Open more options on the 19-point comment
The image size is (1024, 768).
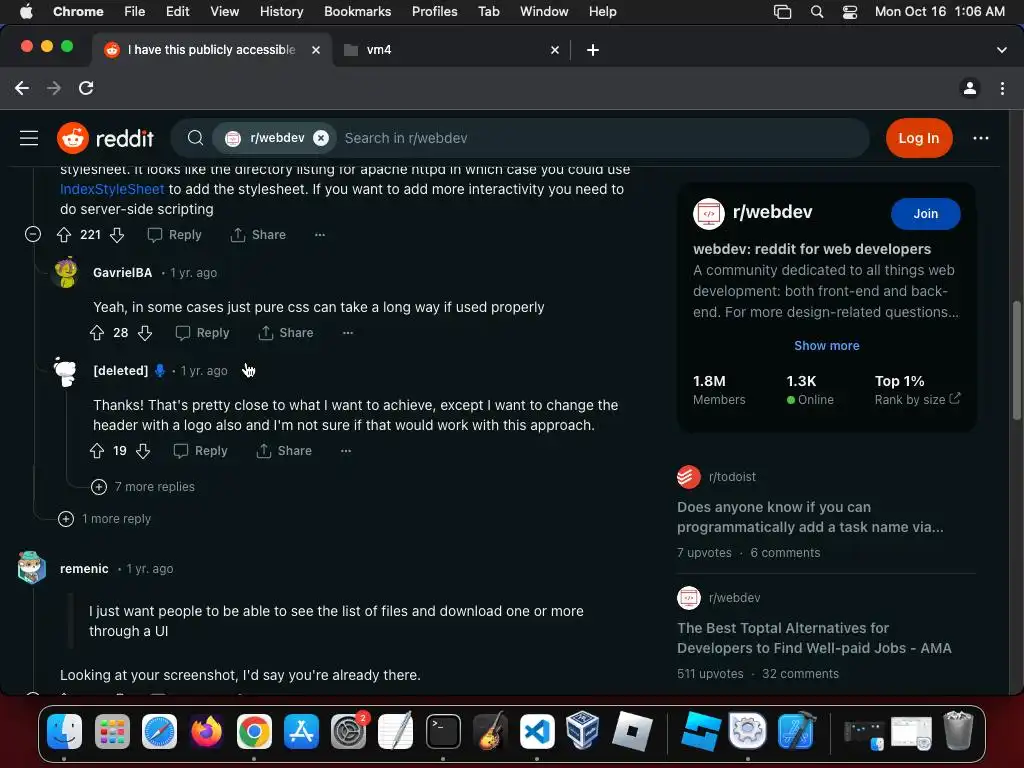tap(345, 451)
